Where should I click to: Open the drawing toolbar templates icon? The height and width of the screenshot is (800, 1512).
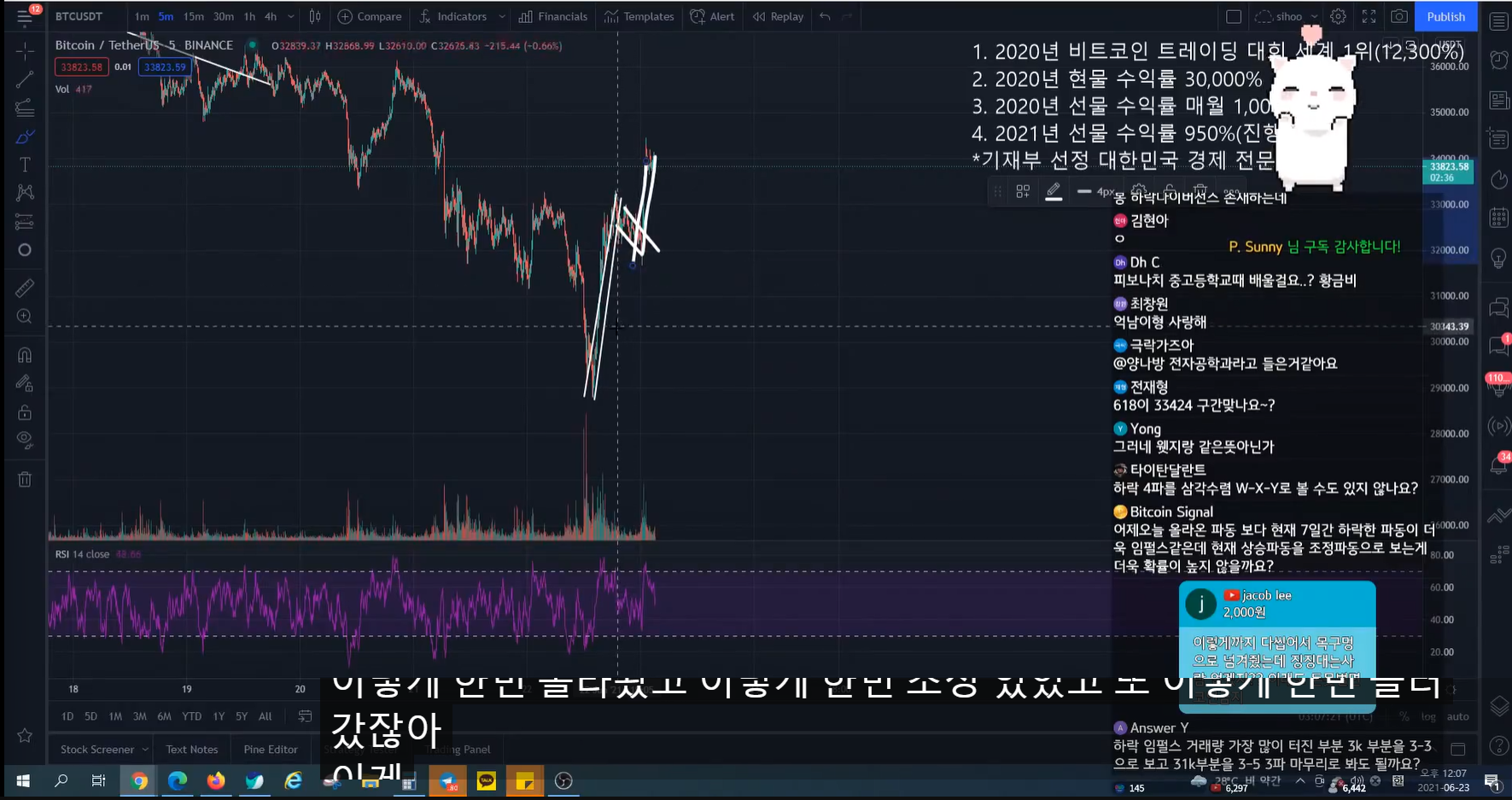[1023, 191]
